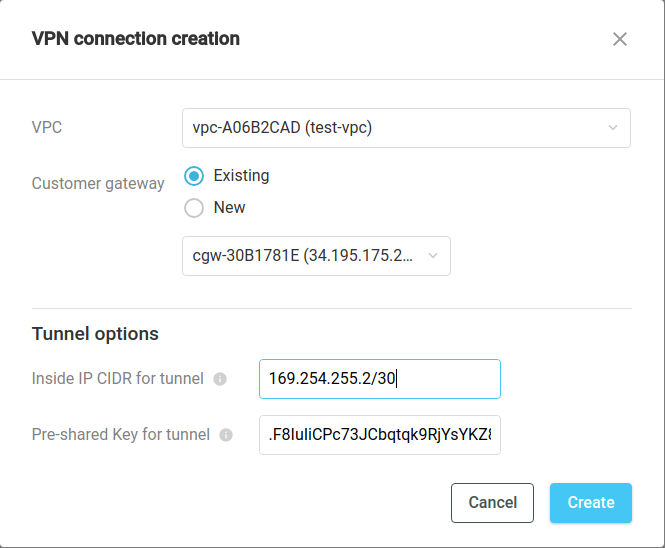The image size is (665, 548).
Task: Close the VPN connection creation dialog
Action: click(620, 39)
